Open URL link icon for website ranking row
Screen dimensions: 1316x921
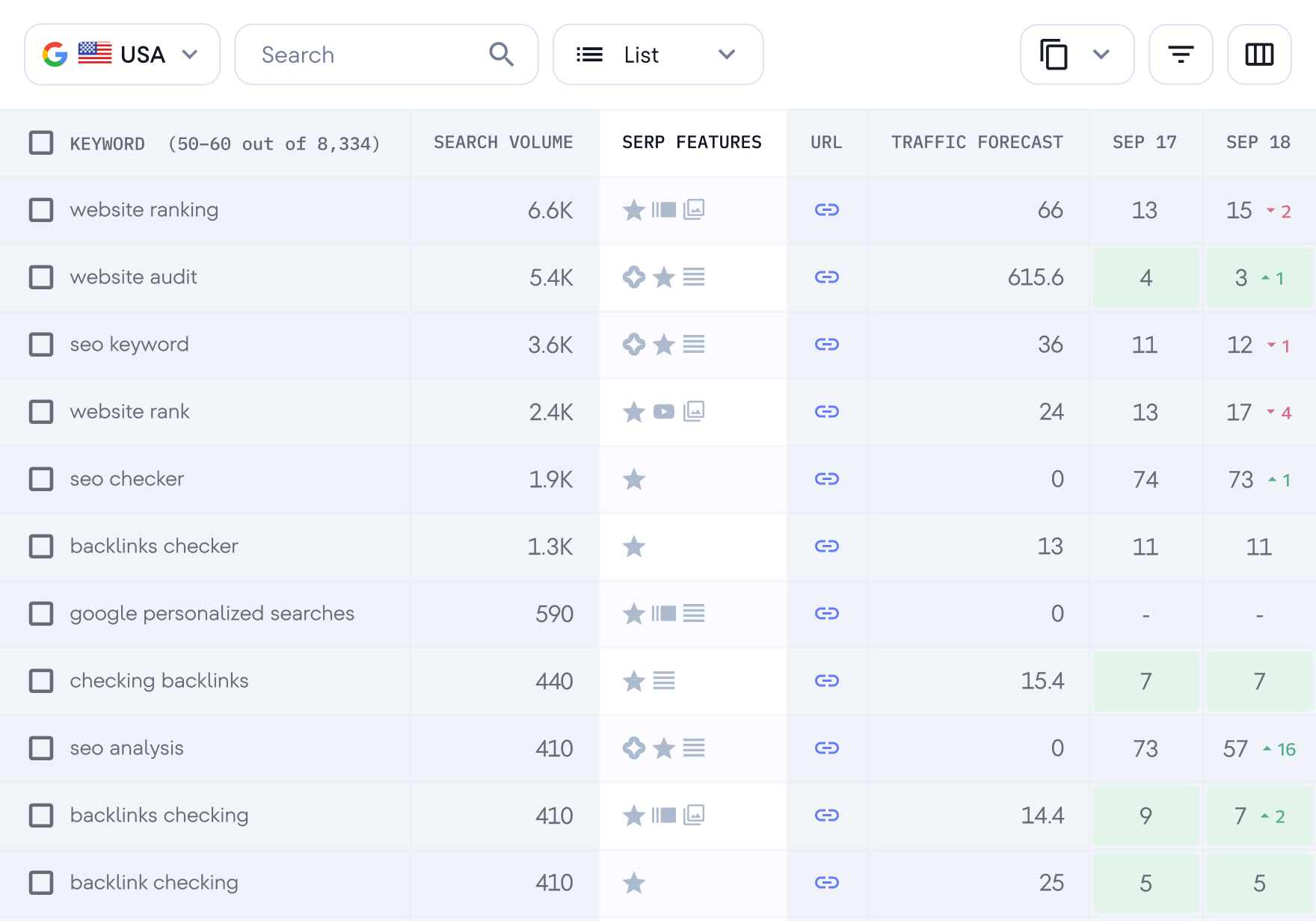click(x=826, y=210)
